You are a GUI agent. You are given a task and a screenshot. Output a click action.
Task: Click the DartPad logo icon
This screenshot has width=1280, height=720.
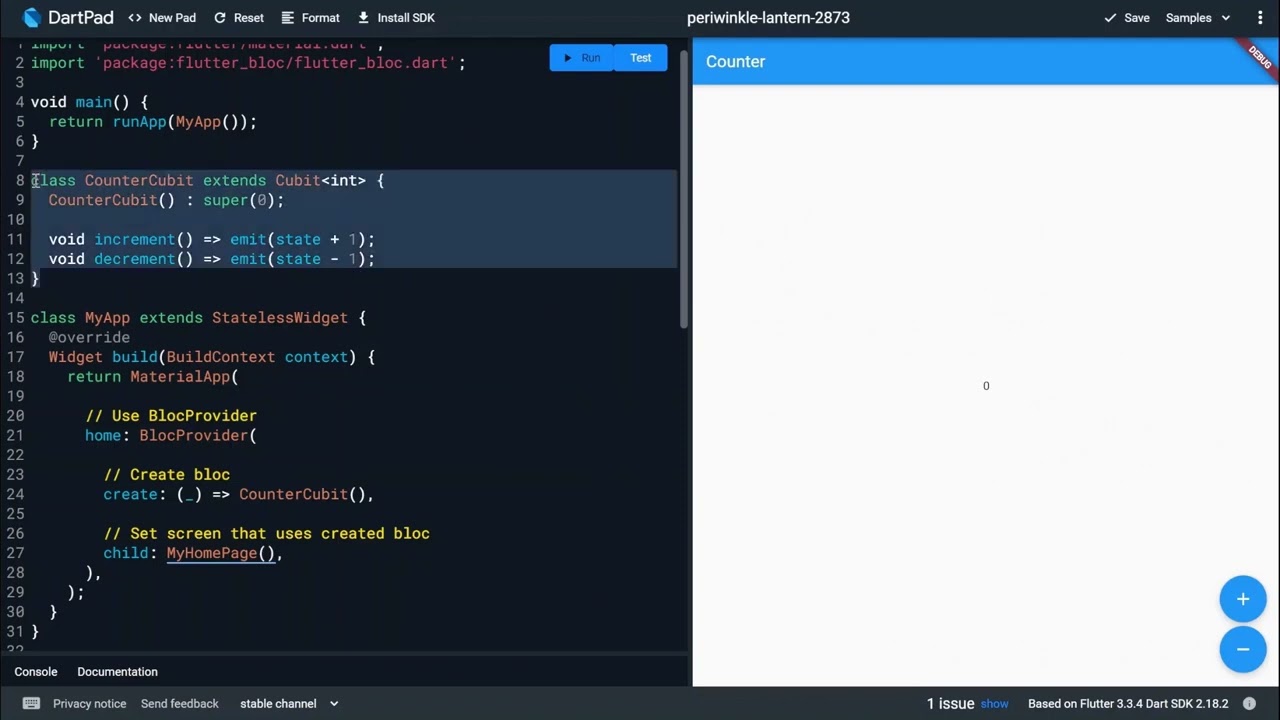click(x=31, y=17)
